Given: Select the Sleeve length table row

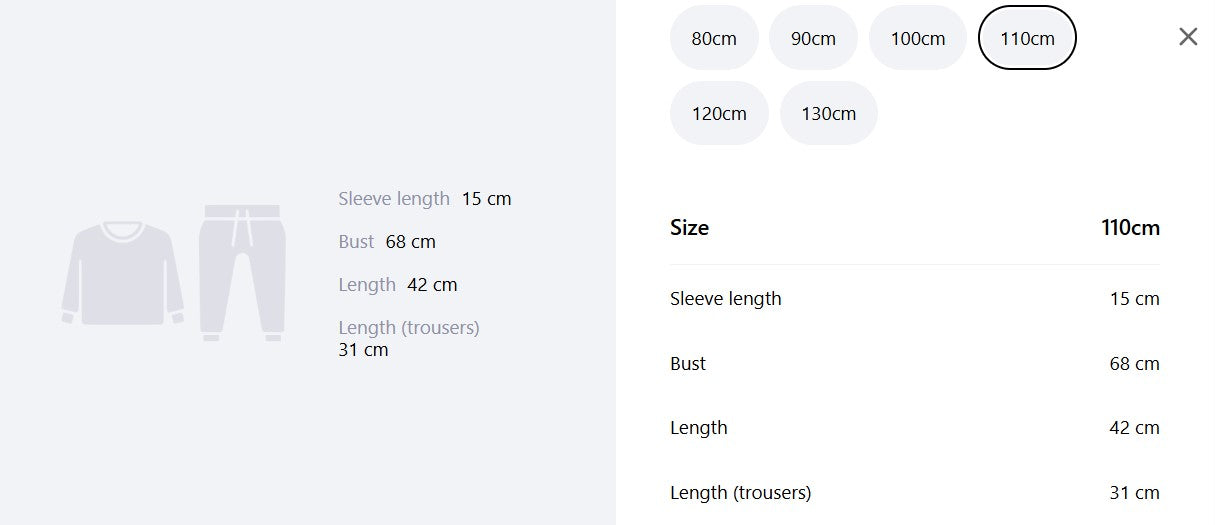Looking at the screenshot, I should tap(915, 299).
